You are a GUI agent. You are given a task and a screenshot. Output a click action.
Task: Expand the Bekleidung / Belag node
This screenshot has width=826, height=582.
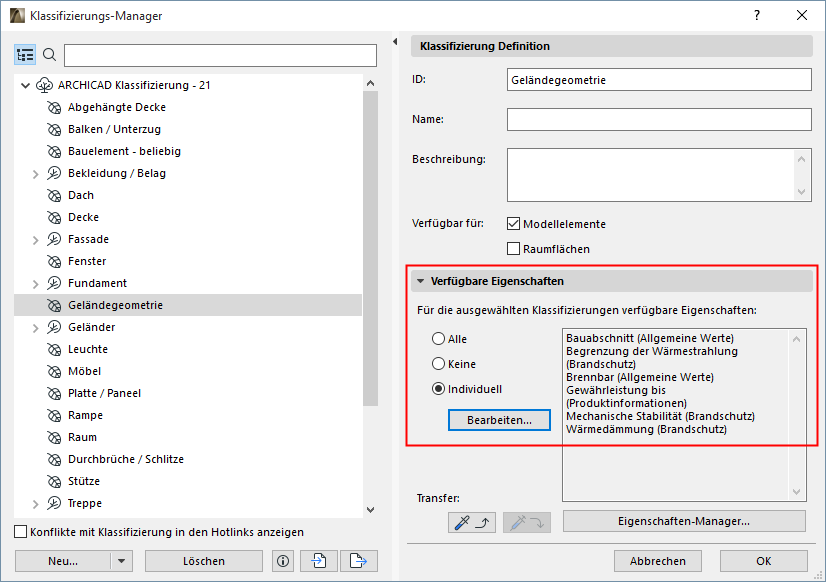(35, 174)
